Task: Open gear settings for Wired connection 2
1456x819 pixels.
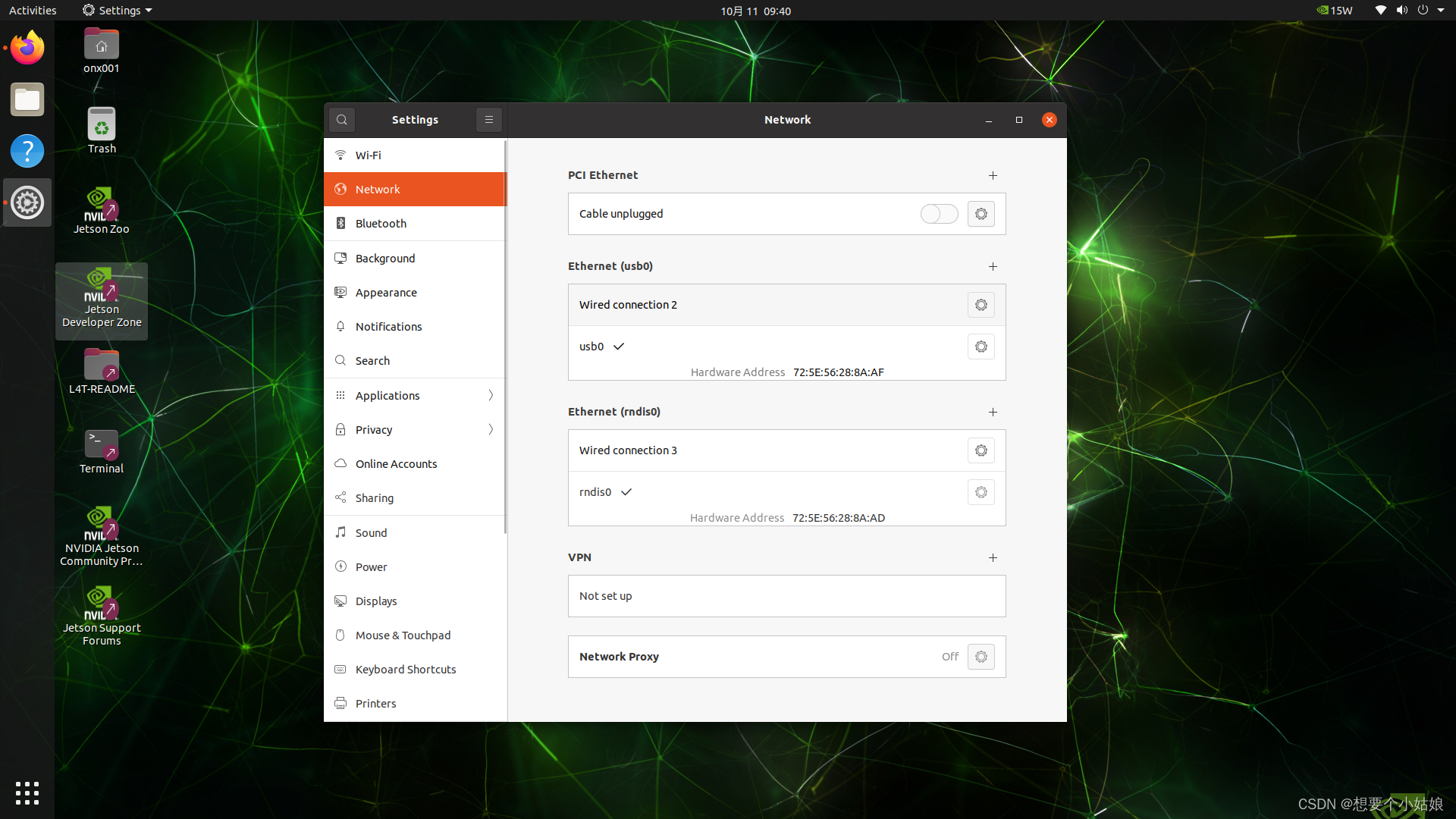Action: pos(981,305)
